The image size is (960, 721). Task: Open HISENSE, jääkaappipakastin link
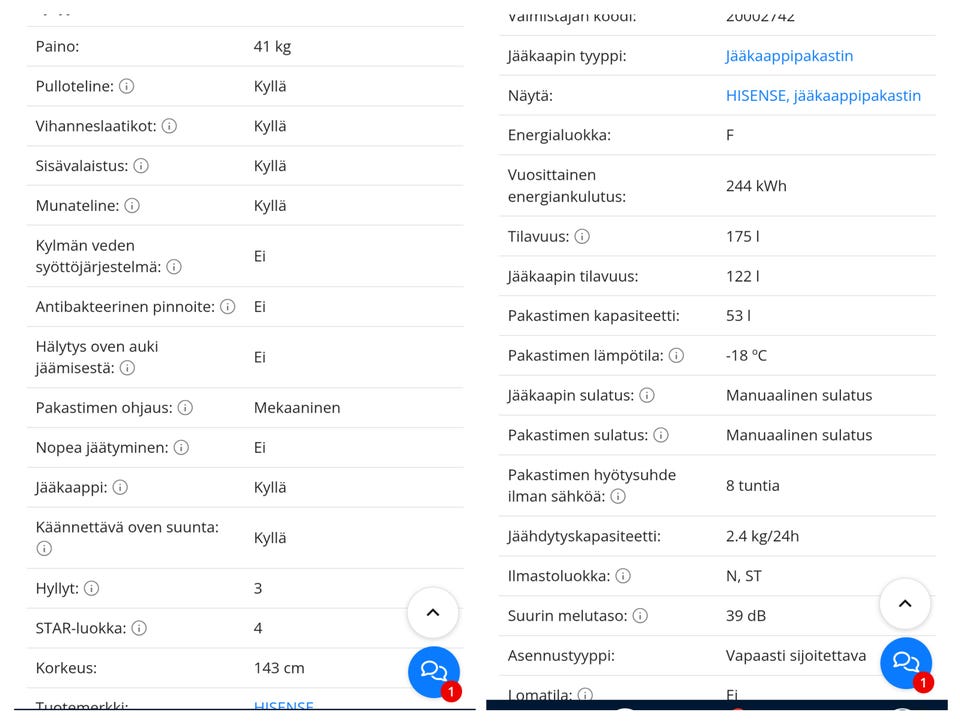[x=823, y=95]
